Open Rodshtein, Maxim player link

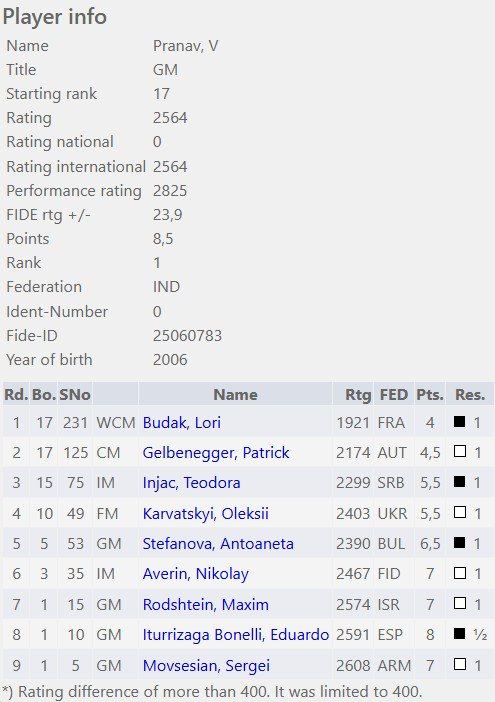point(205,604)
